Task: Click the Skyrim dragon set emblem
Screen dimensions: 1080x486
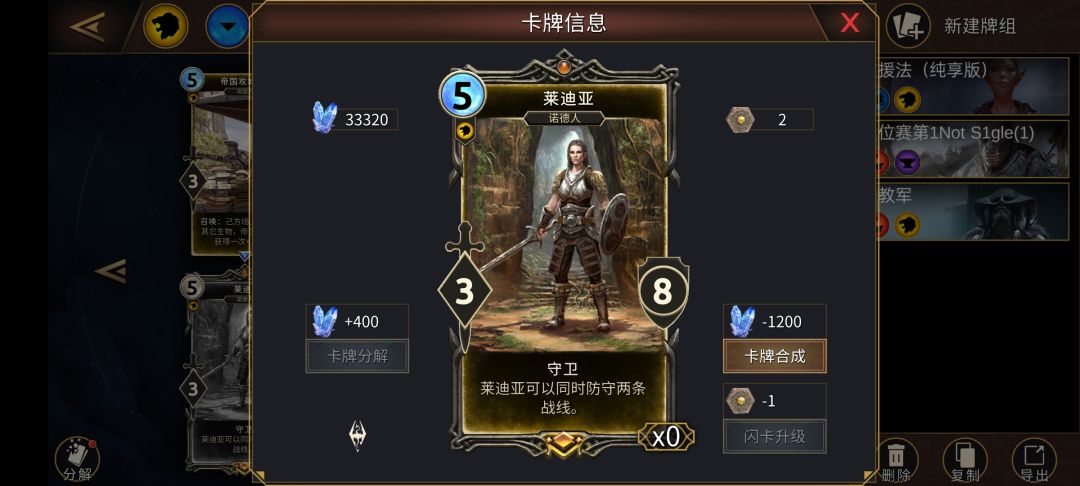Action: pyautogui.click(x=358, y=435)
